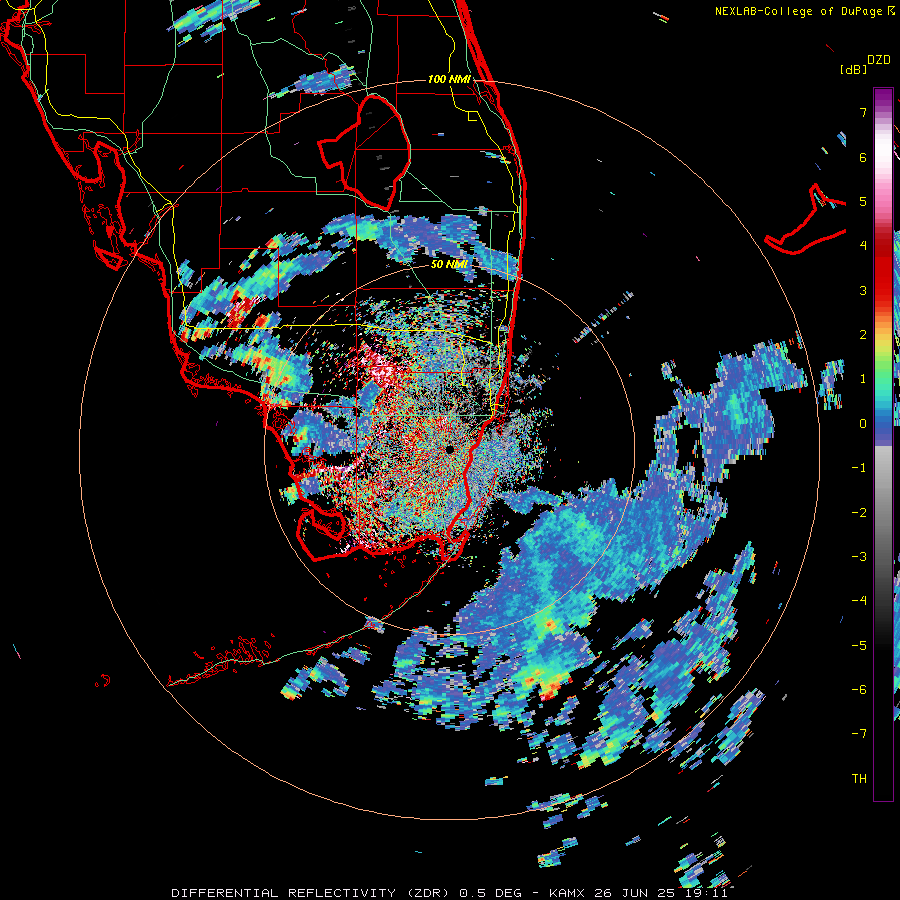900x900 pixels.
Task: Click the 100 NMI range ring label
Action: tap(449, 79)
